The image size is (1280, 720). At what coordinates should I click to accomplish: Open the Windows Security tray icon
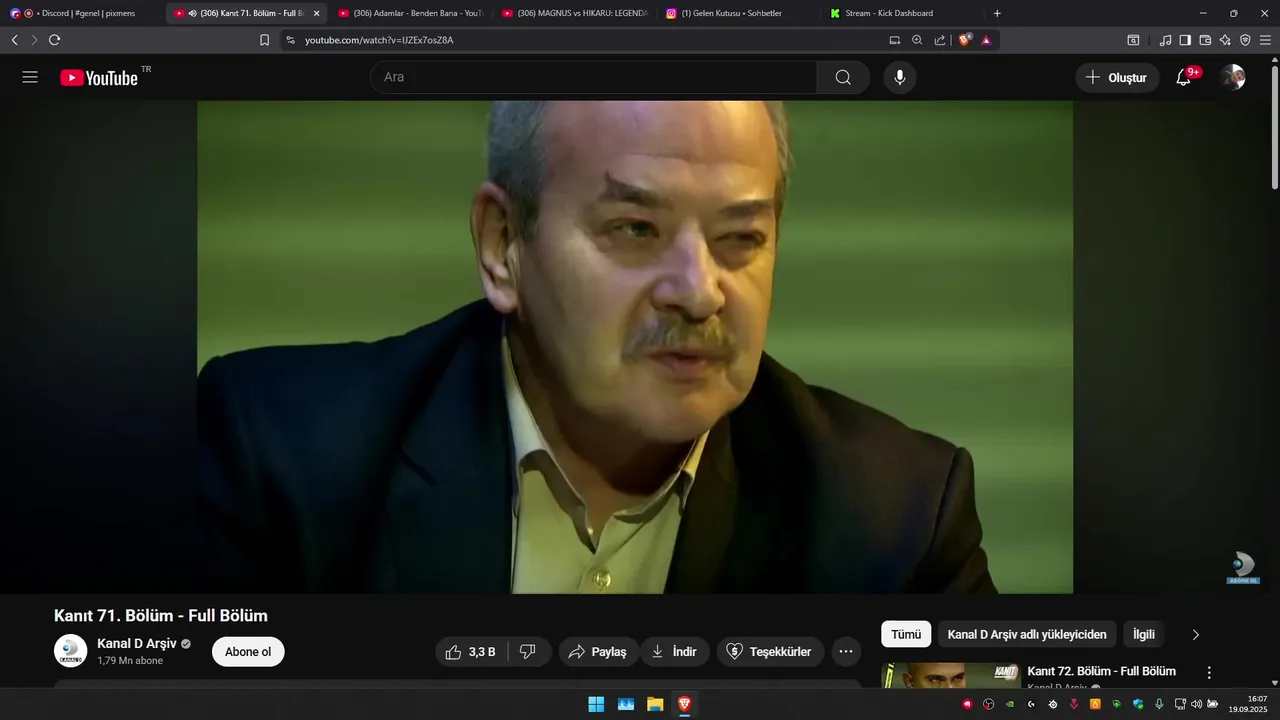(x=1138, y=704)
